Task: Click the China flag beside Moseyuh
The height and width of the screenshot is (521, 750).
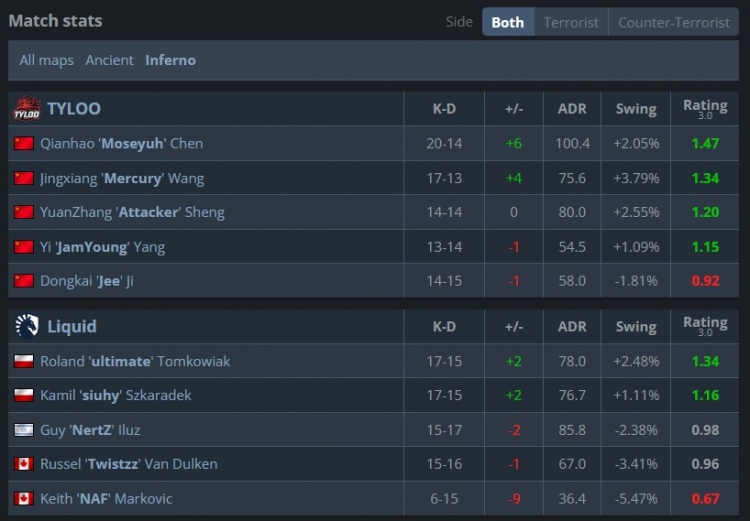Action: (x=24, y=144)
